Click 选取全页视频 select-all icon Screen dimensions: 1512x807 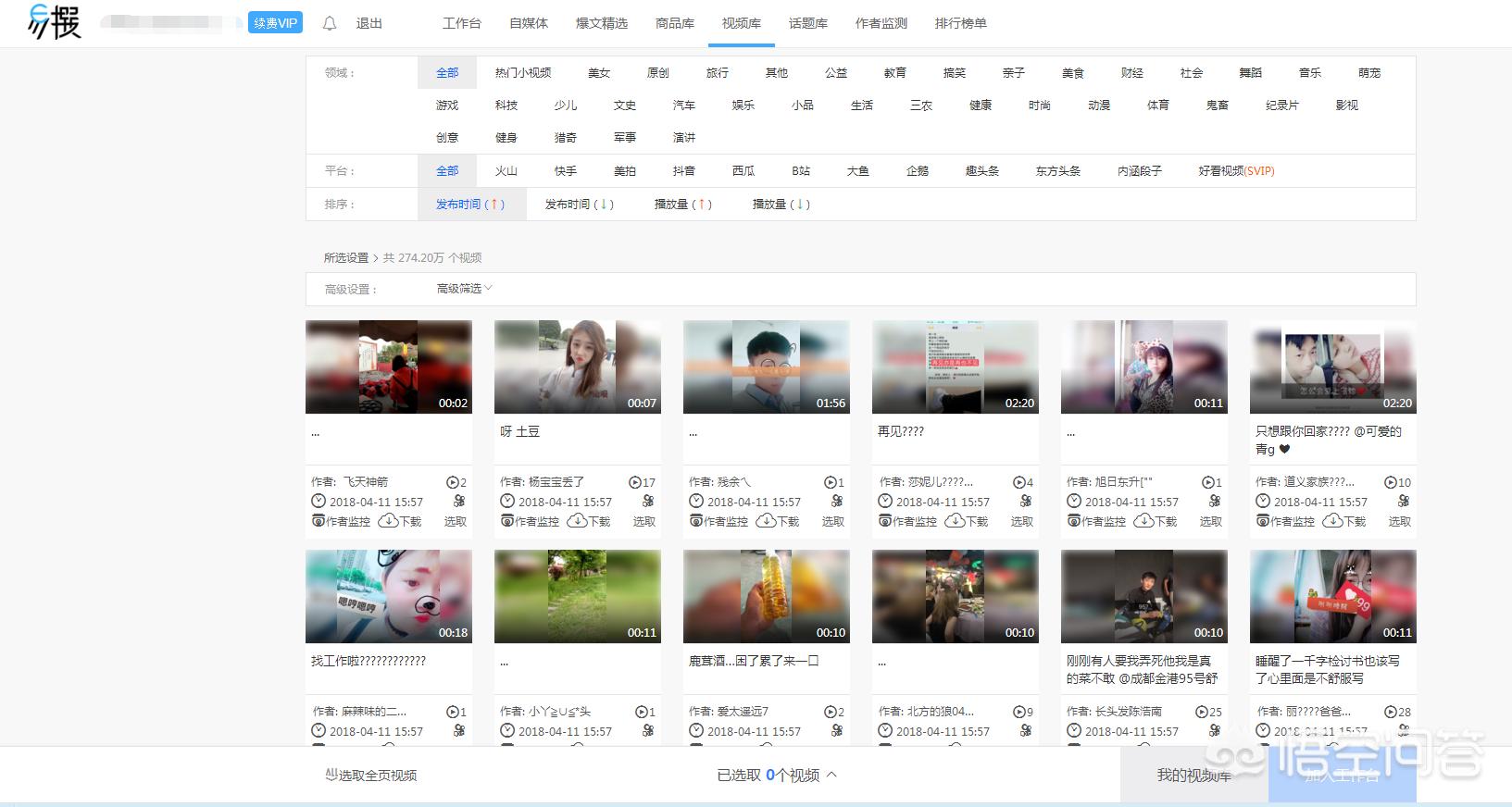point(331,775)
